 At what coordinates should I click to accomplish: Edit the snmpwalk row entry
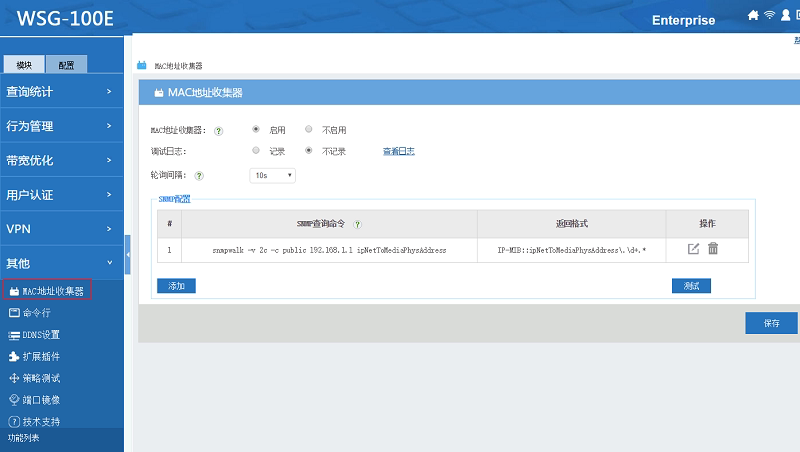click(693, 249)
